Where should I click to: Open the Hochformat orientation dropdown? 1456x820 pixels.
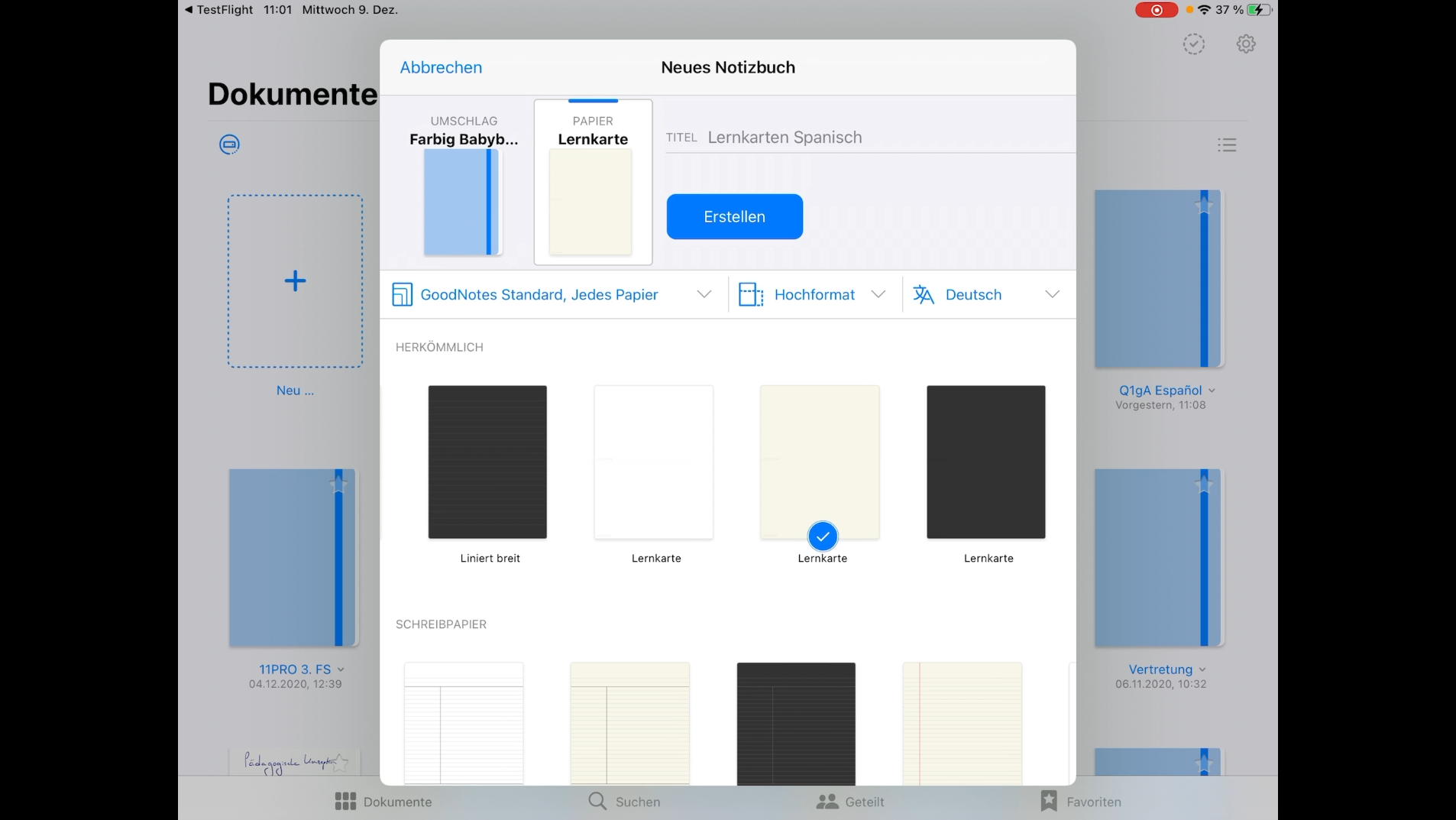tap(813, 294)
